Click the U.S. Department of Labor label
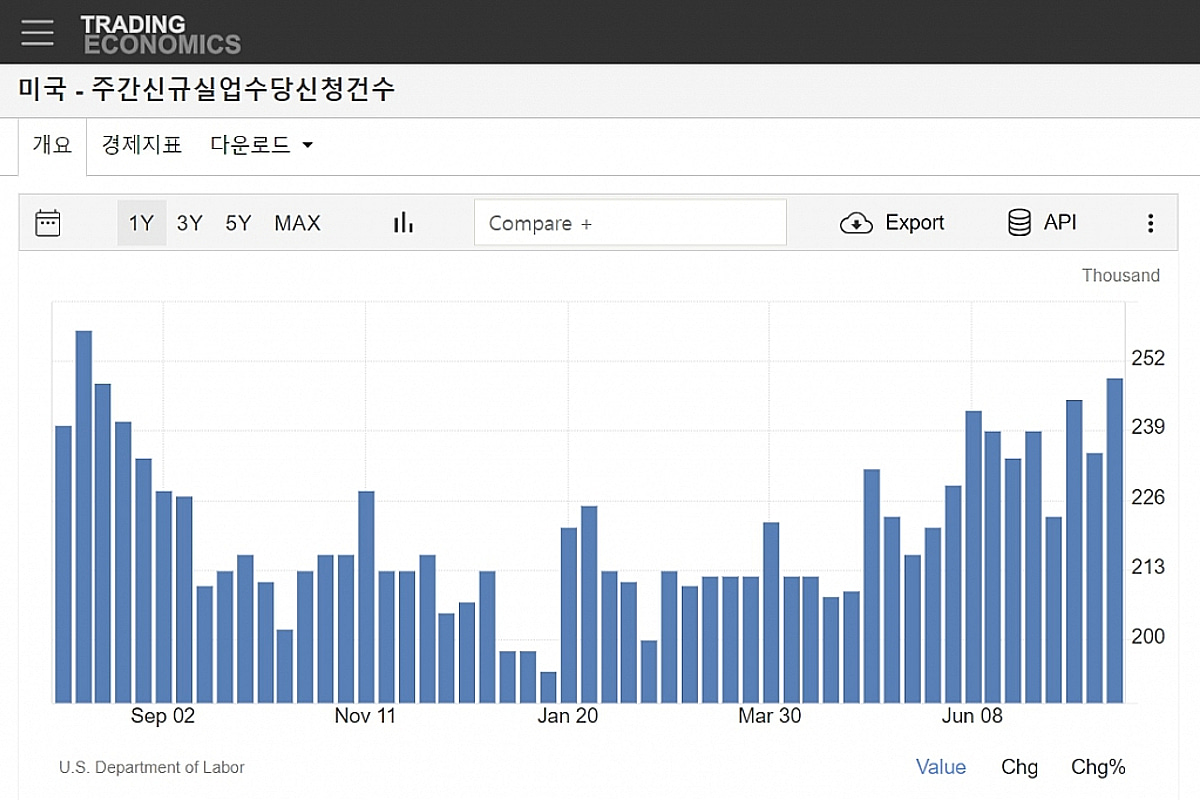1200x800 pixels. 151,767
